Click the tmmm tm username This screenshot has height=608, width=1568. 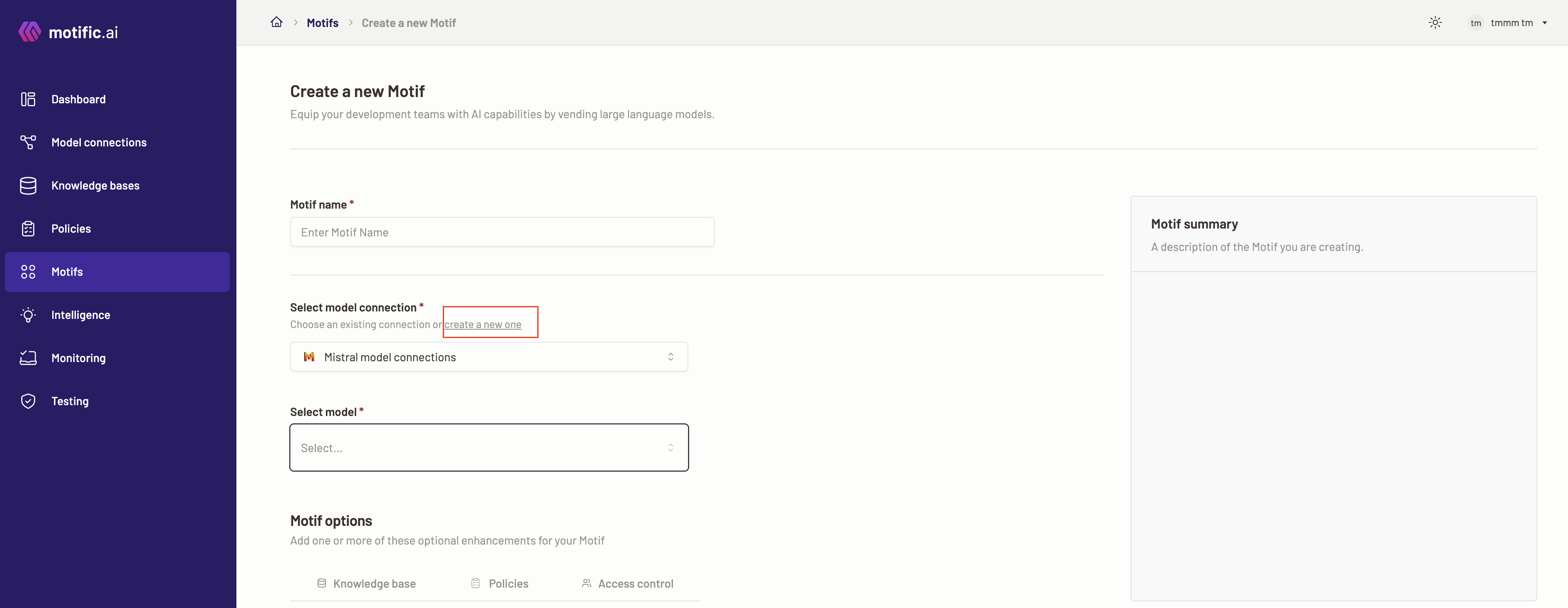(1511, 23)
